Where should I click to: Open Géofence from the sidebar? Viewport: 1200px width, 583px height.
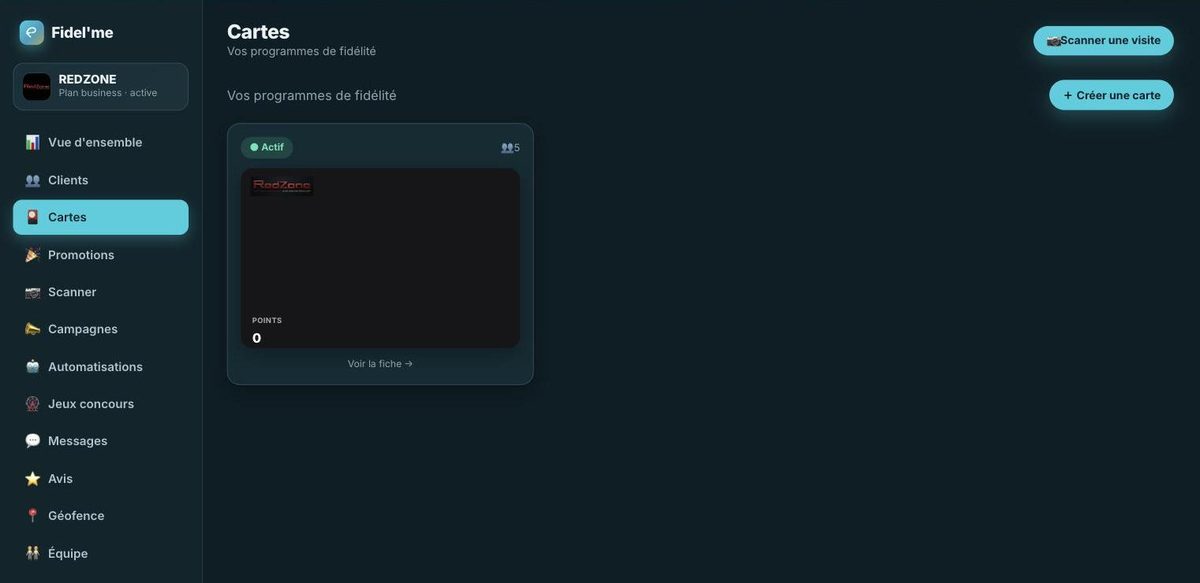point(101,516)
